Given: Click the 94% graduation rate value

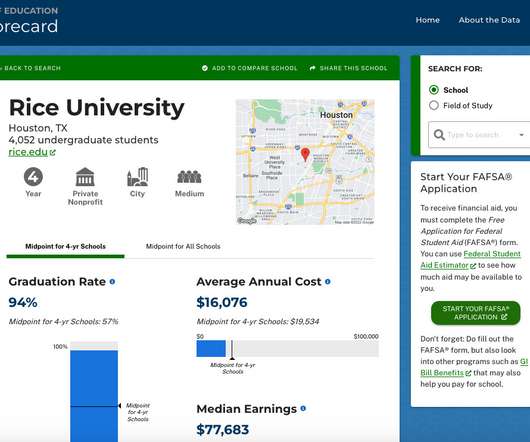Looking at the screenshot, I should point(23,302).
